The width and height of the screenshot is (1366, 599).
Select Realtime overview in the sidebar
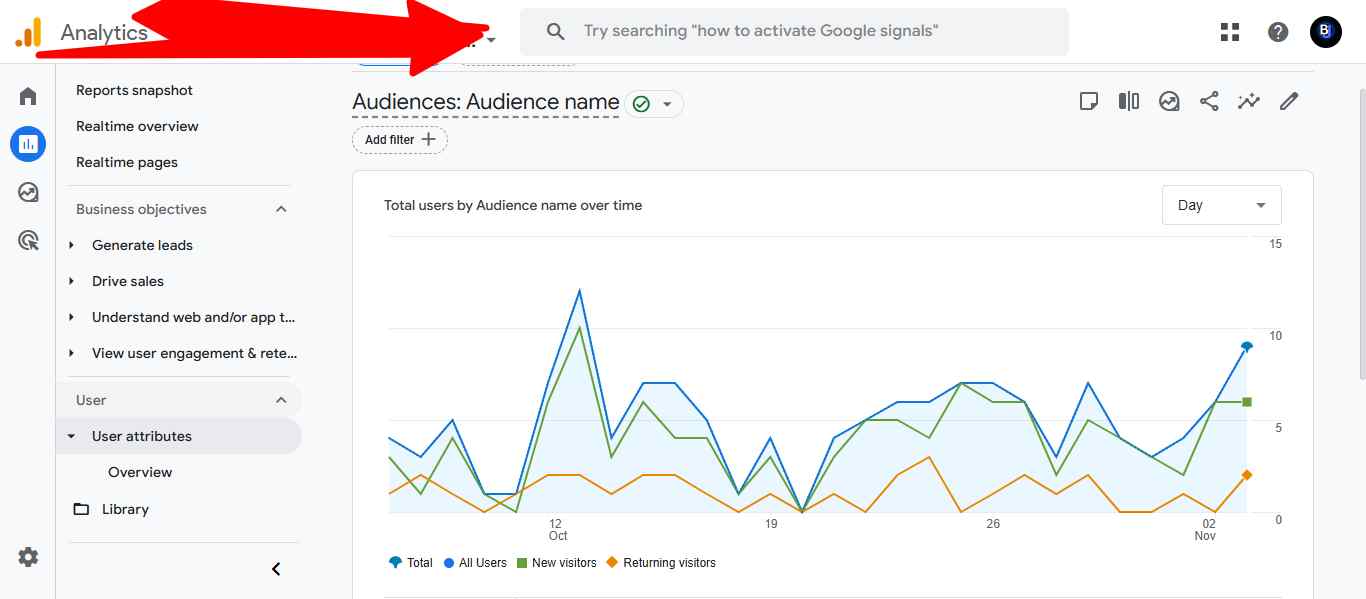[137, 126]
